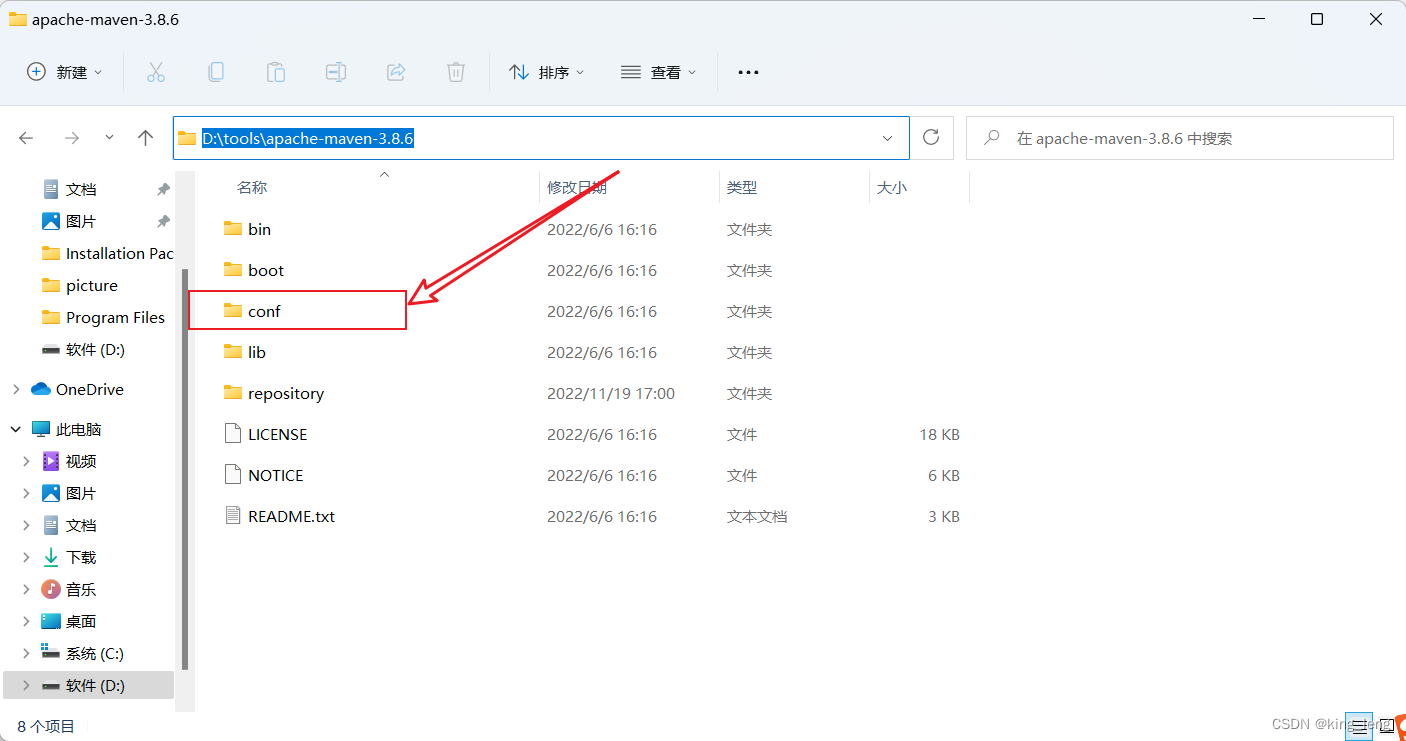The height and width of the screenshot is (741, 1406).
Task: Click the Share icon in toolbar
Action: (395, 72)
